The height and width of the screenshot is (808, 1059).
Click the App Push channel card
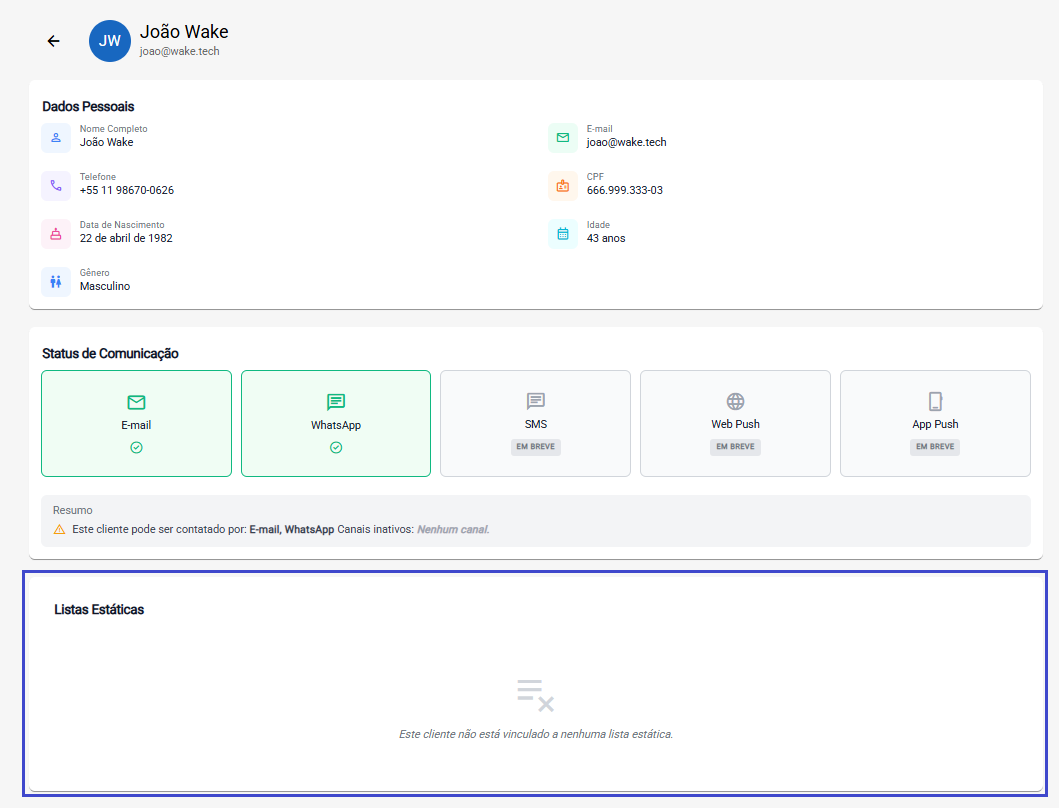[x=935, y=423]
